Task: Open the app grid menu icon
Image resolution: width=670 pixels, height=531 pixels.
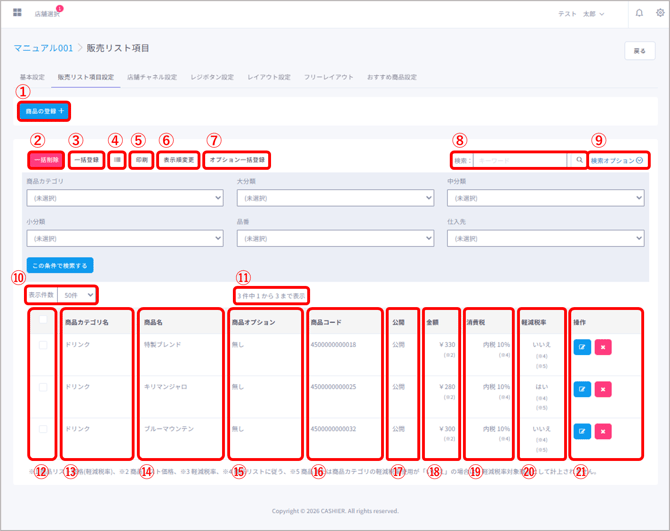Action: click(17, 13)
